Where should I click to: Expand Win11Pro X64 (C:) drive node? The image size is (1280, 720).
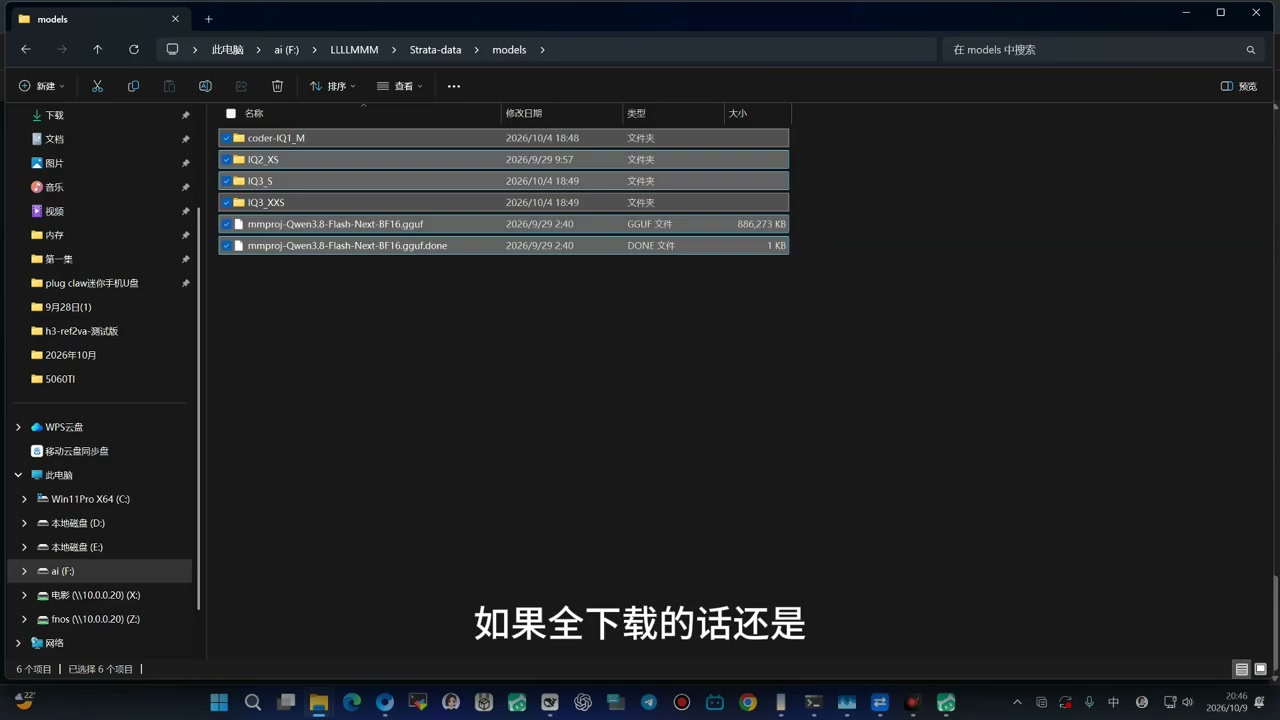24,499
